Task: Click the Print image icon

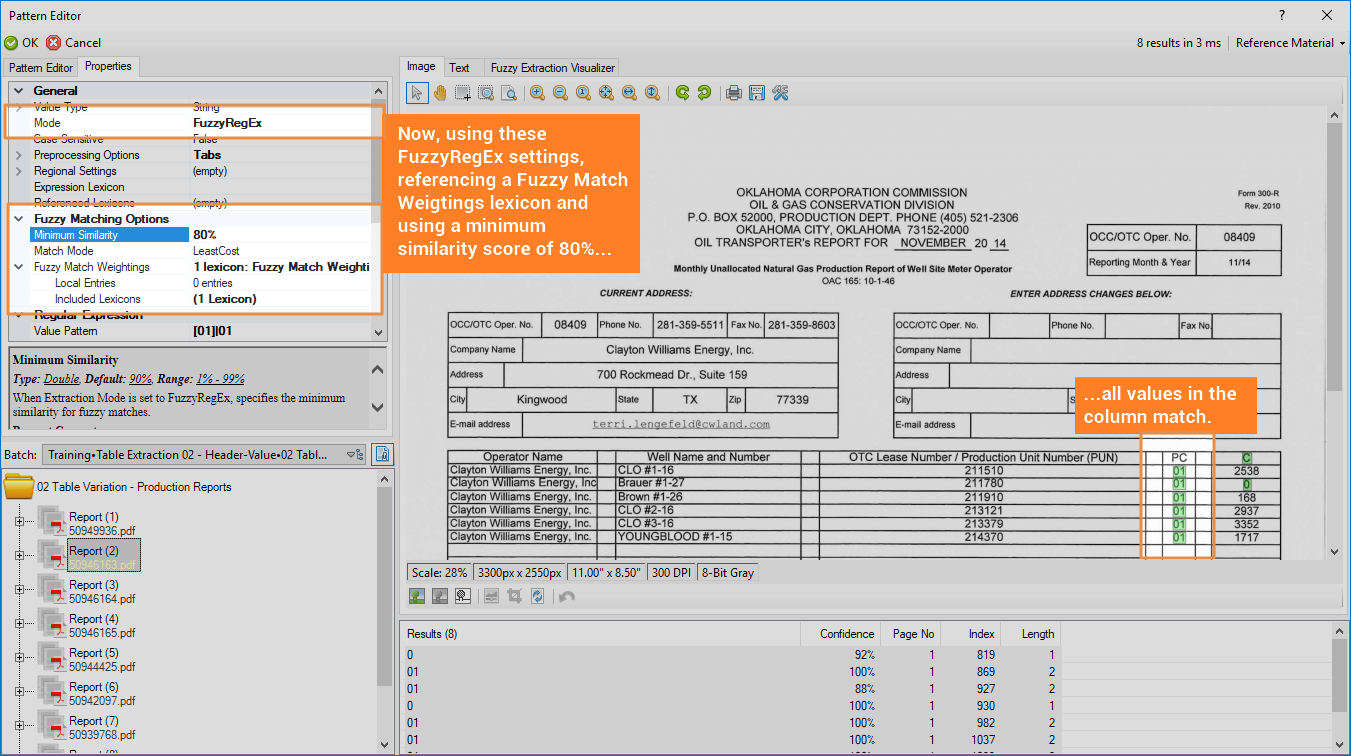Action: point(734,93)
